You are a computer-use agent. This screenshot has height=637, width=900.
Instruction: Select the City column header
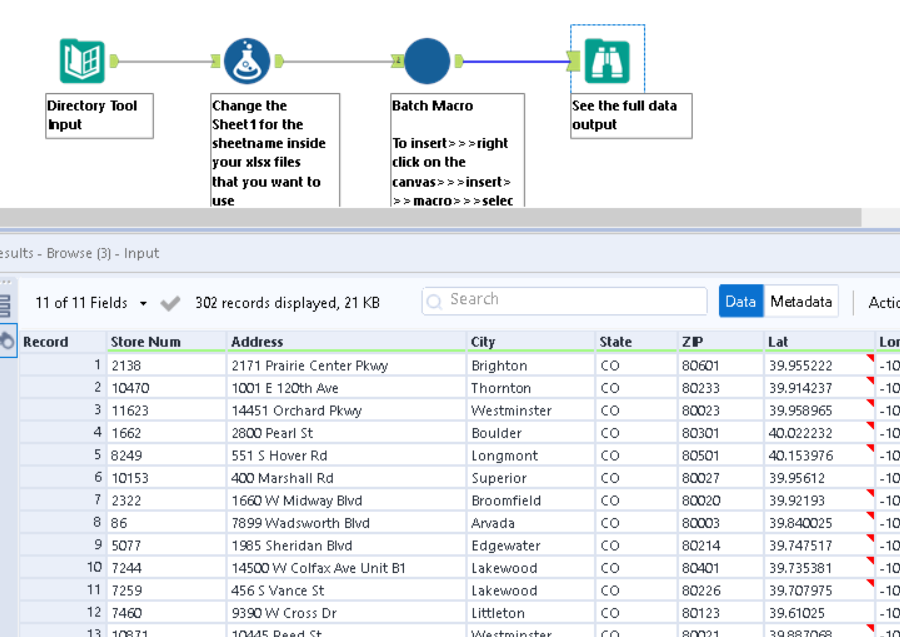(x=483, y=342)
